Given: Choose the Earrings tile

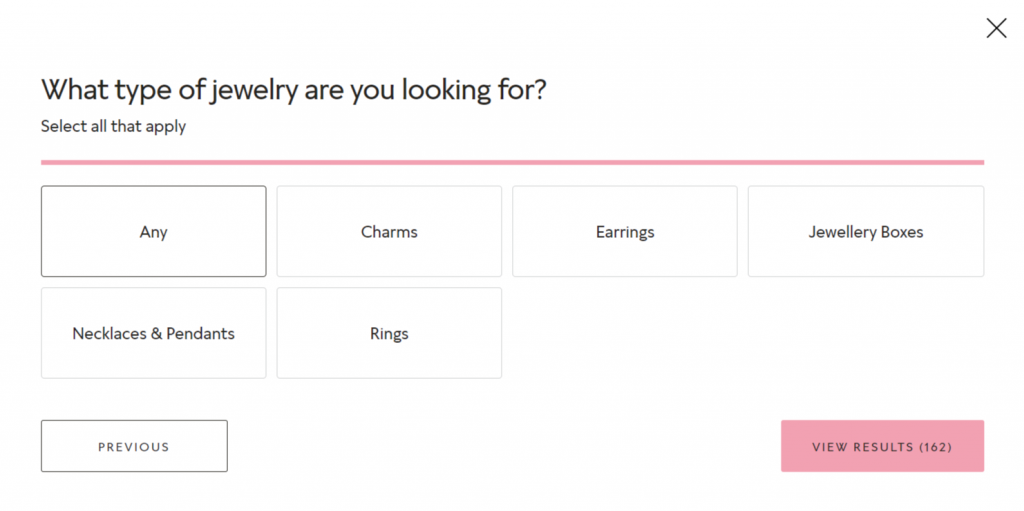Looking at the screenshot, I should (625, 231).
